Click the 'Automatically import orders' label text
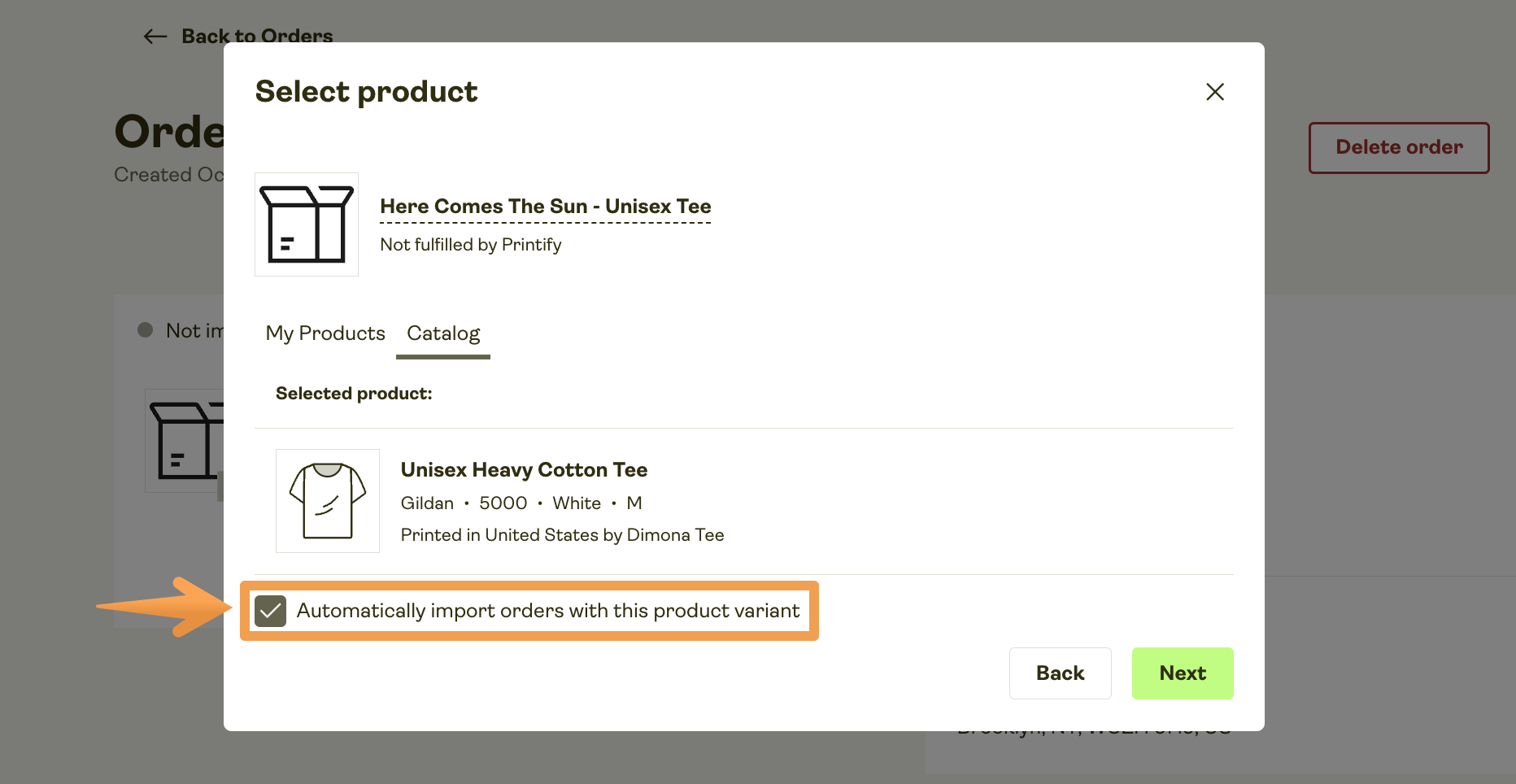Screen dimensions: 1516x784 pyautogui.click(x=547, y=611)
